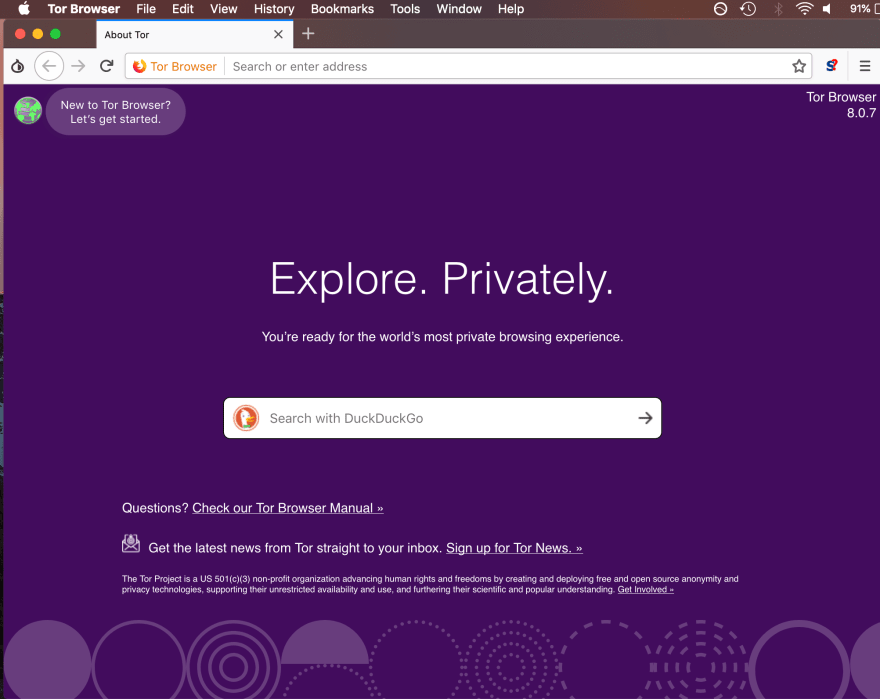Screen dimensions: 880x699
Task: Open the View menu
Action: pyautogui.click(x=223, y=9)
